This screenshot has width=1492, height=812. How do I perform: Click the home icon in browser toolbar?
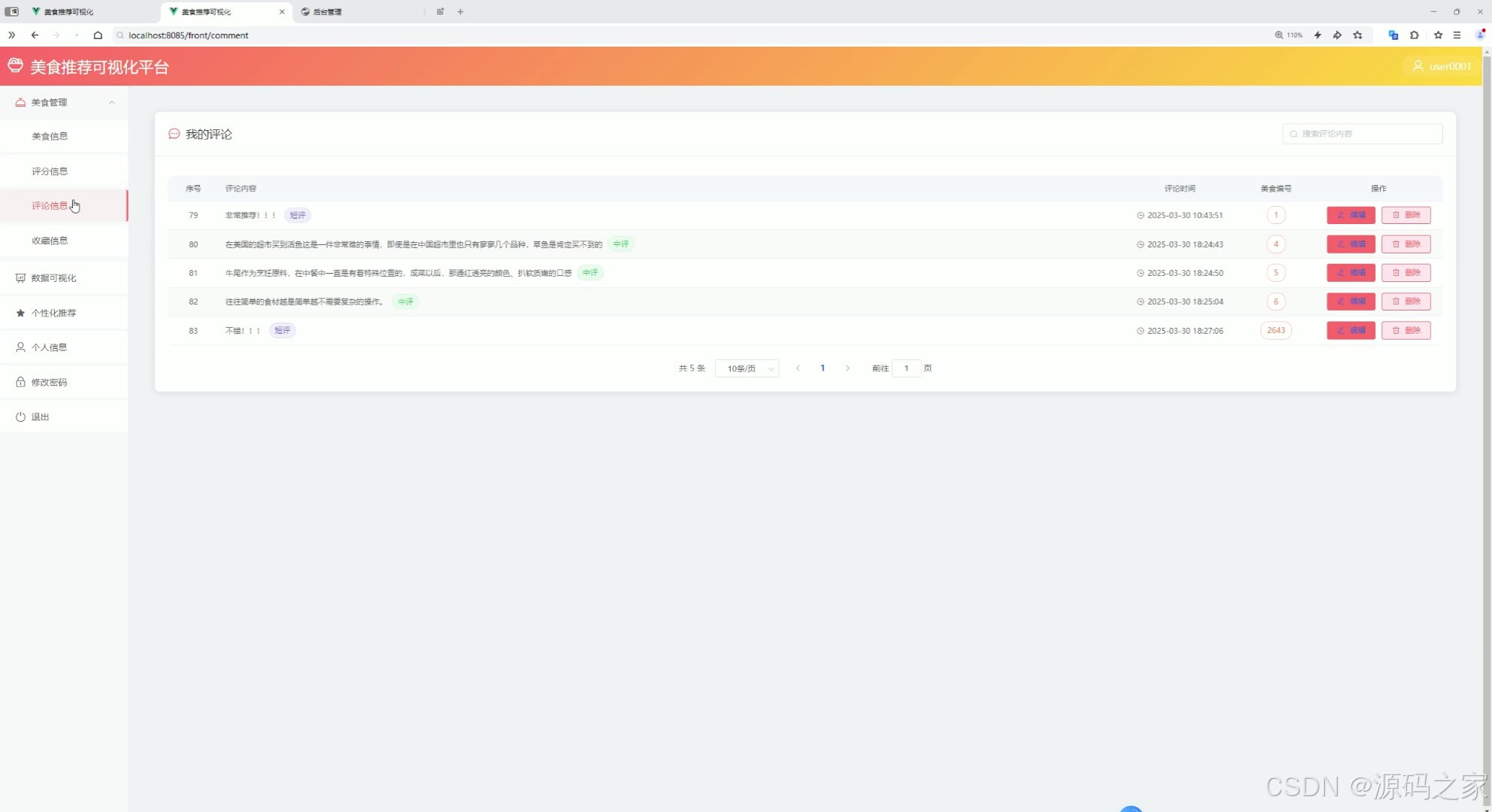click(x=98, y=35)
